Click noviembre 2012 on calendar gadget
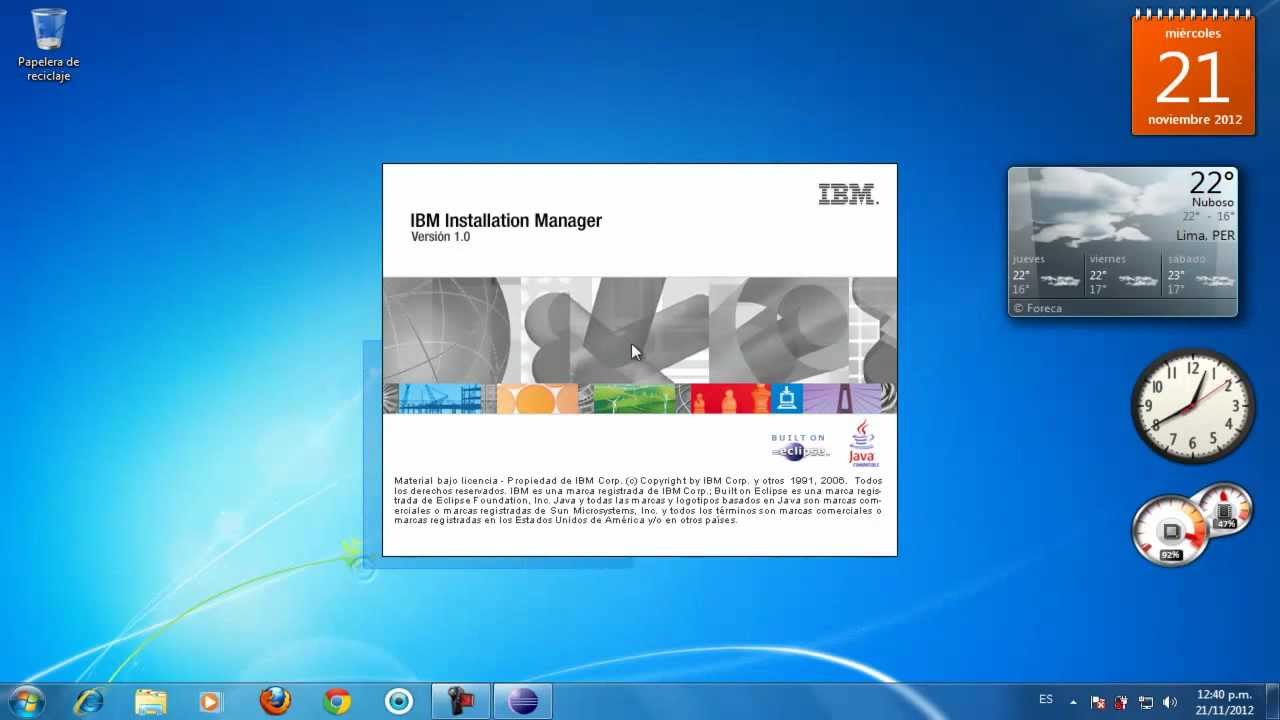The image size is (1280, 720). [1195, 119]
